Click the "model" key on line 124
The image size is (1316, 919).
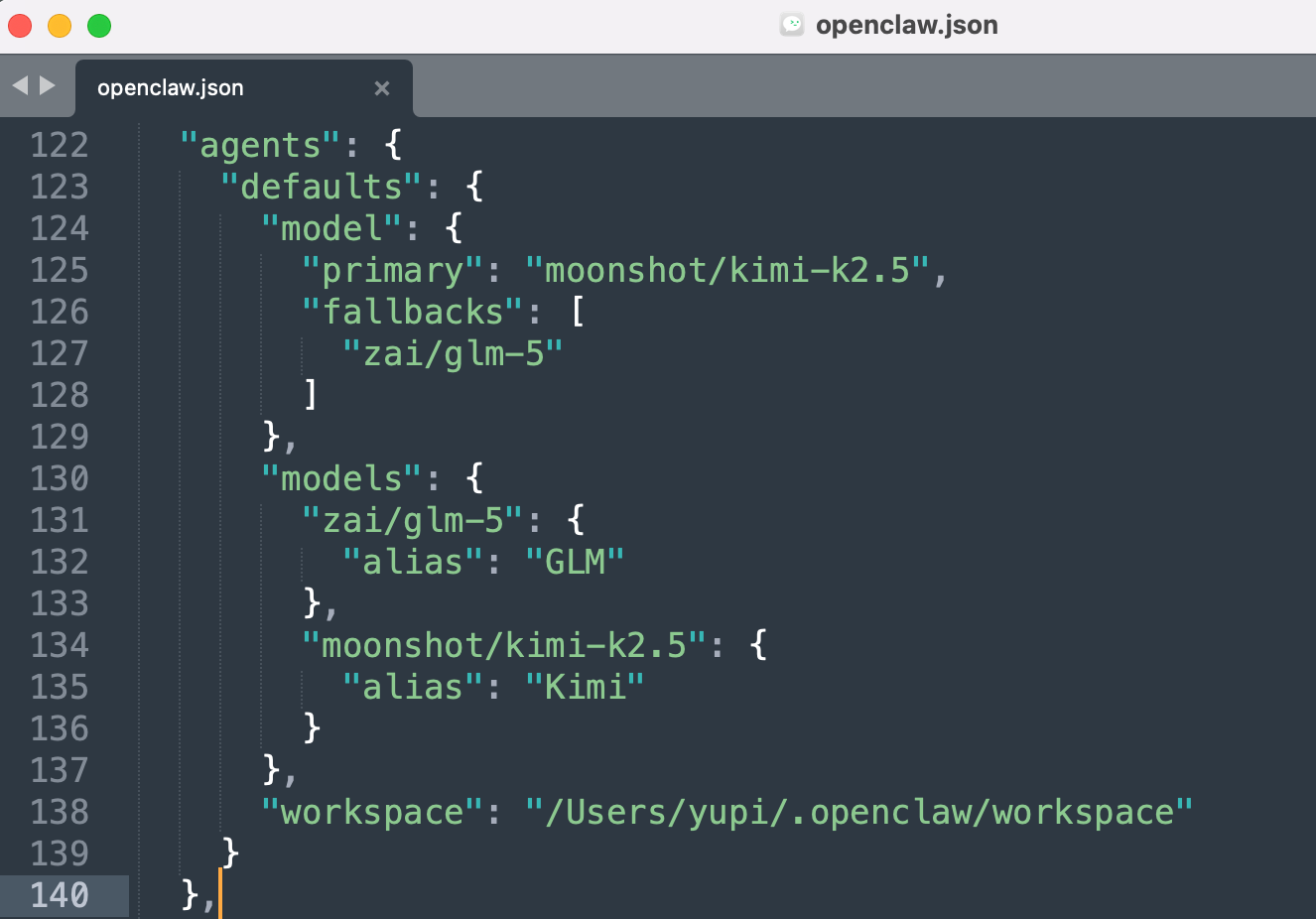tap(332, 228)
